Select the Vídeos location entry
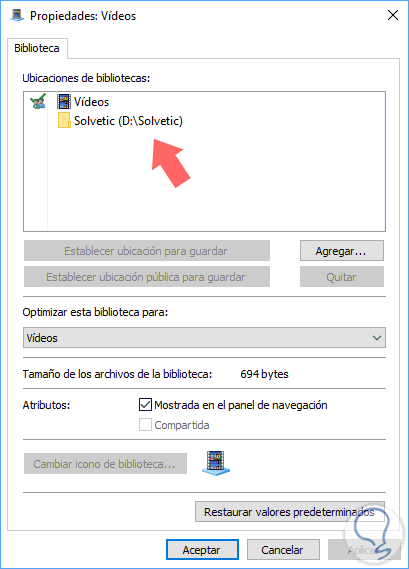Viewport: 409px width, 569px height. coord(83,102)
